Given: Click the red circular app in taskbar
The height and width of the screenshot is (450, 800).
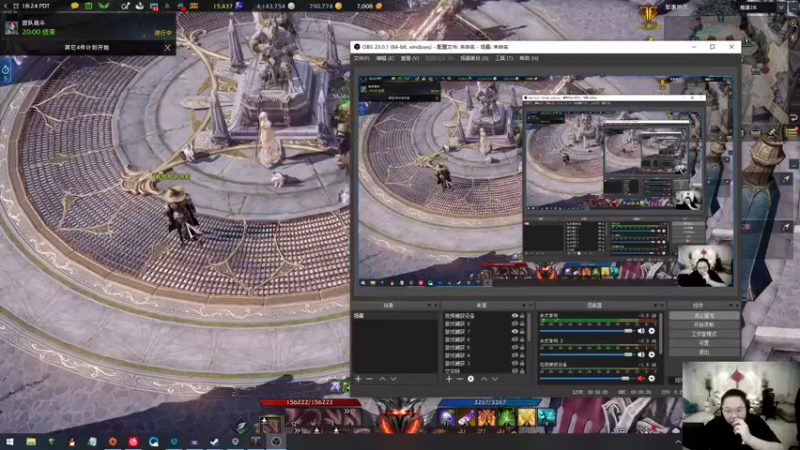Looking at the screenshot, I should point(133,442).
